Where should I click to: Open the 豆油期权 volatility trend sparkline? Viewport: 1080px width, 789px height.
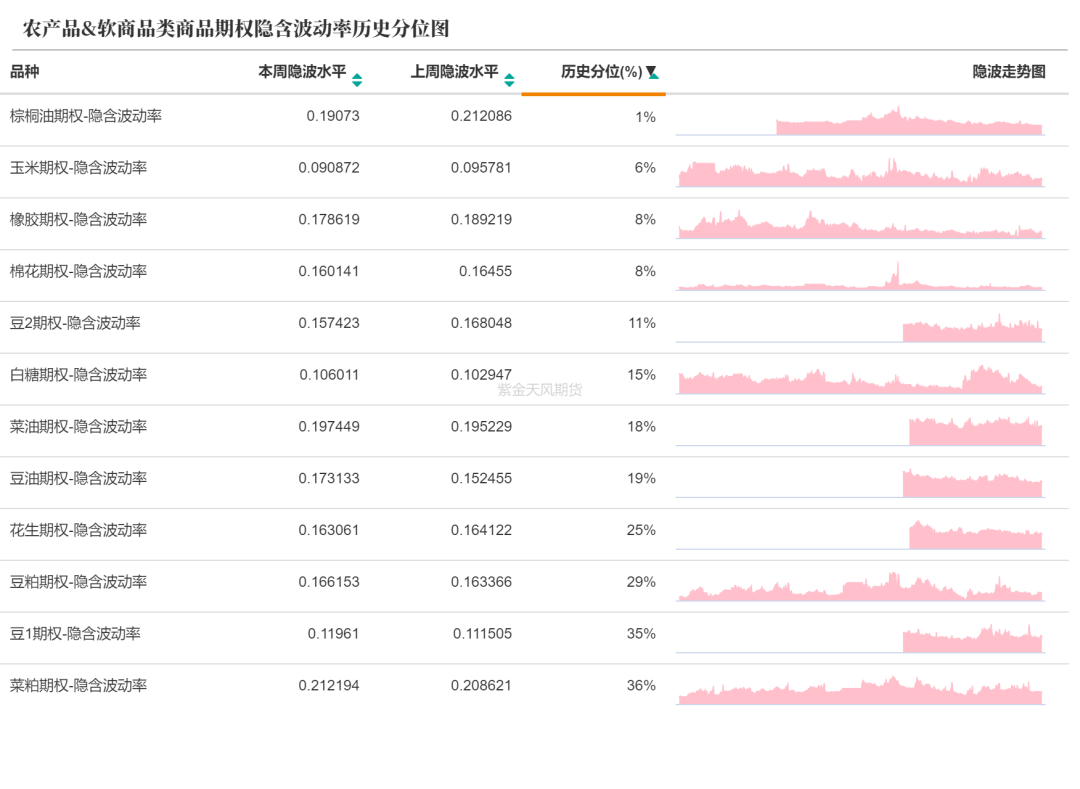click(860, 483)
